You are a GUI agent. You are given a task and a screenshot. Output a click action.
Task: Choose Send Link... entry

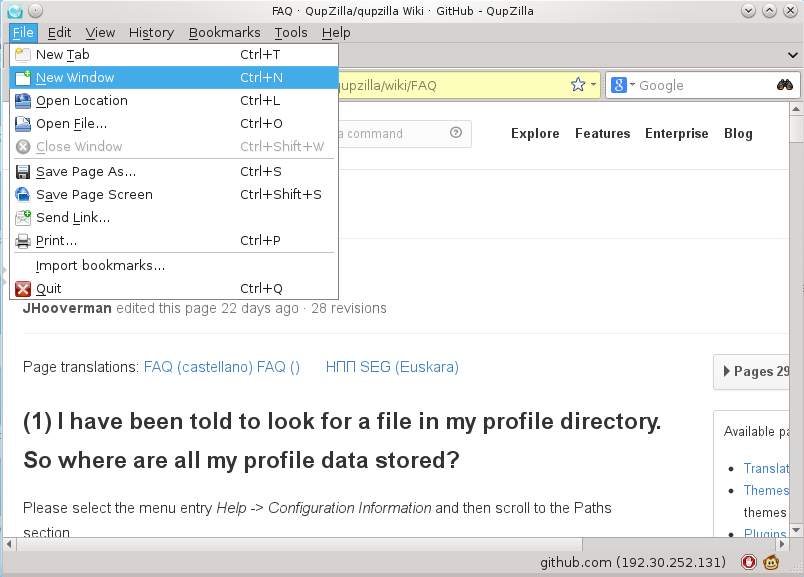[174, 217]
